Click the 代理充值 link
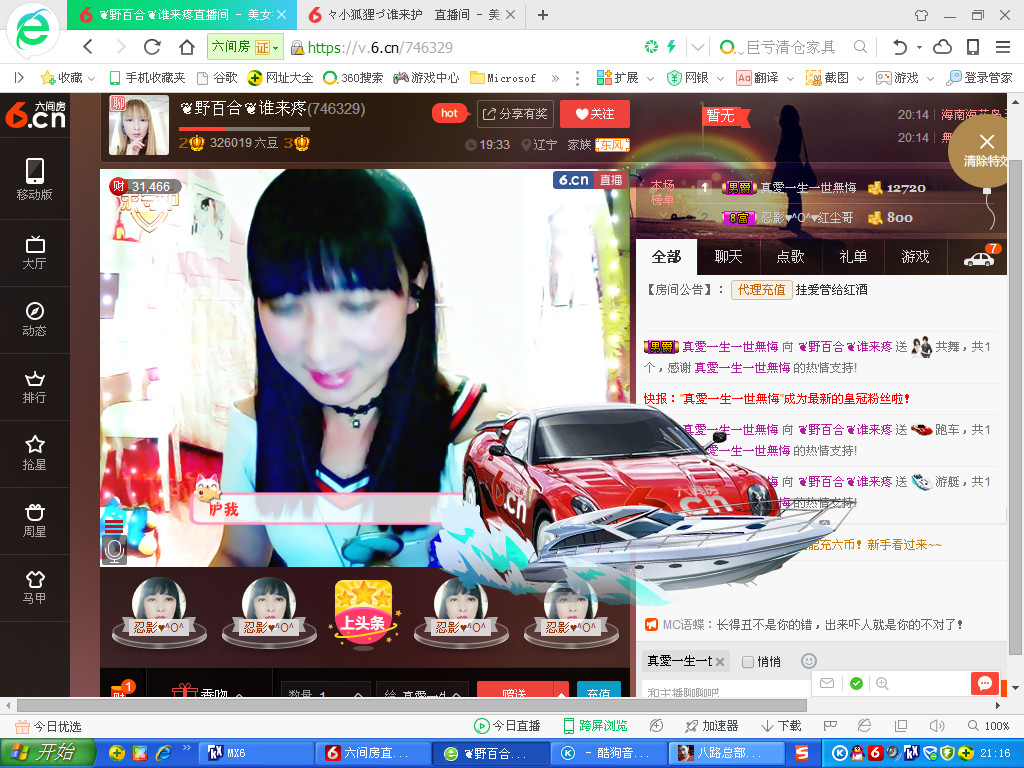Screen dimensions: 1024x768 [761, 289]
